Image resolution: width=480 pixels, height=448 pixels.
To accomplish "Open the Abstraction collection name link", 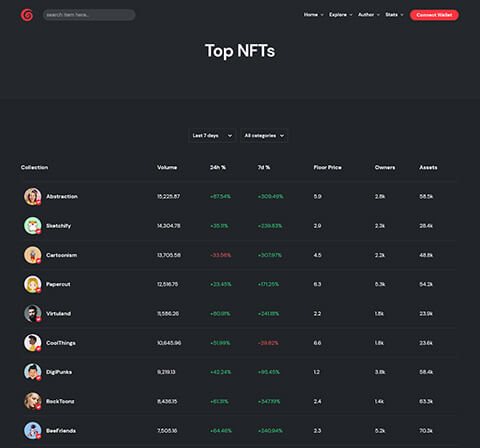I will [x=62, y=196].
